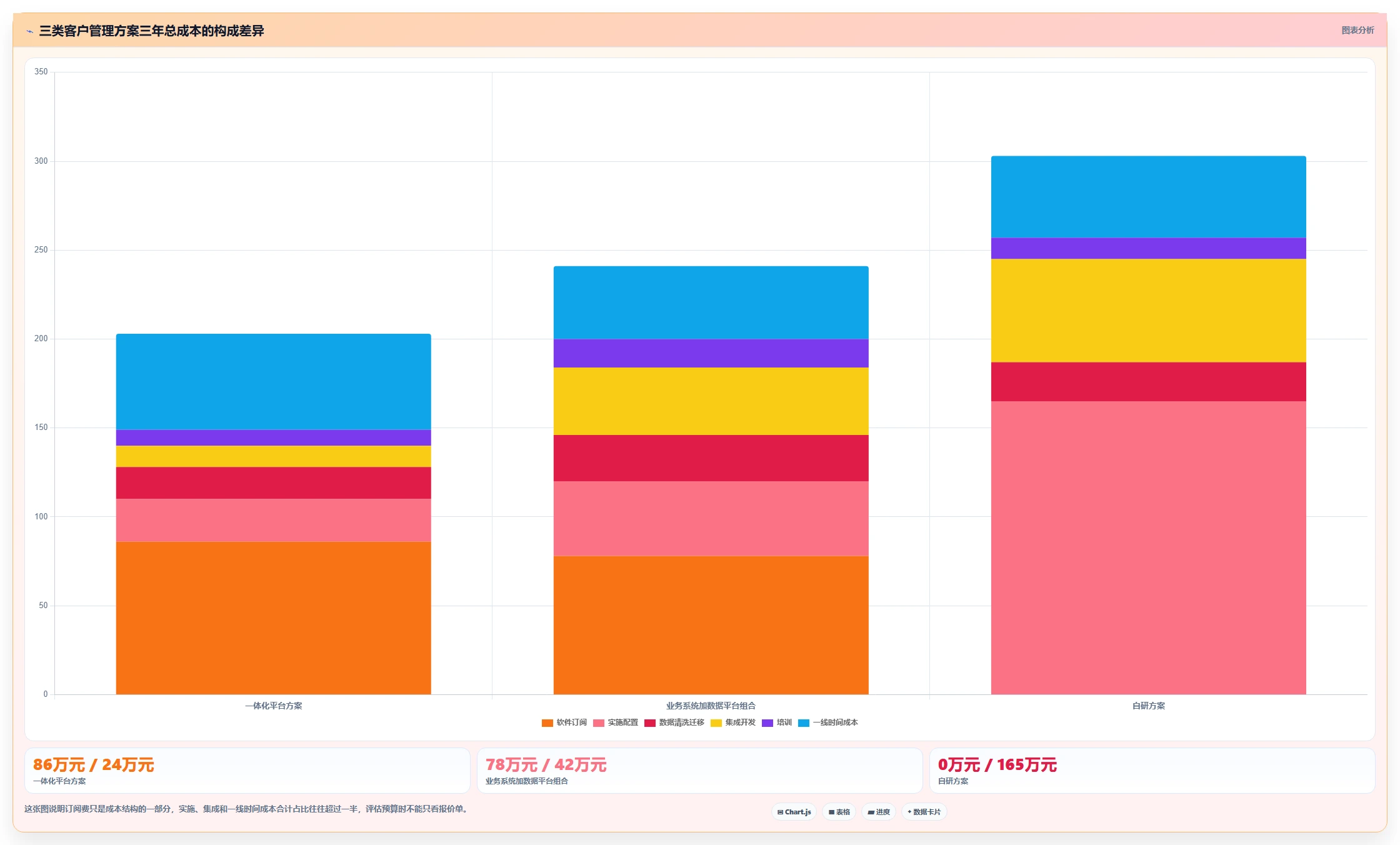Click the red segment of 业务系统加数据平台组合 bar
This screenshot has height=845, width=1400.
(x=711, y=458)
